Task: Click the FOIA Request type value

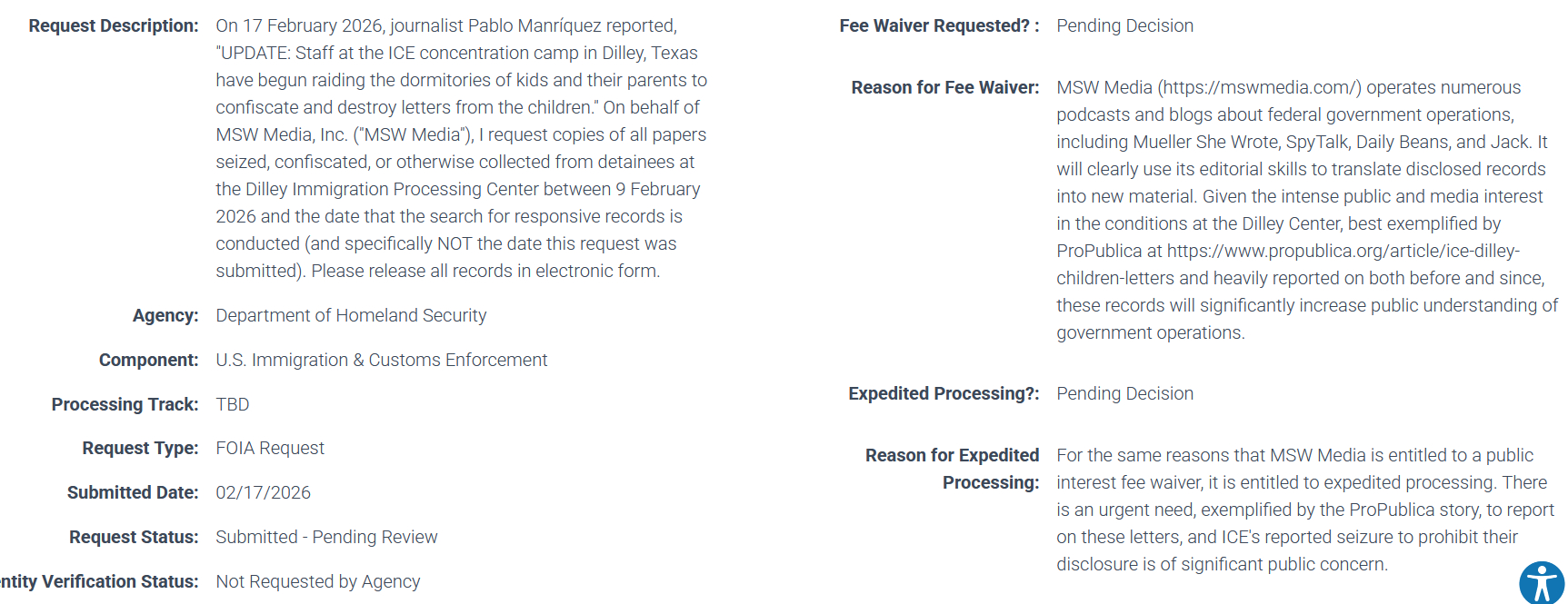Action: click(269, 449)
